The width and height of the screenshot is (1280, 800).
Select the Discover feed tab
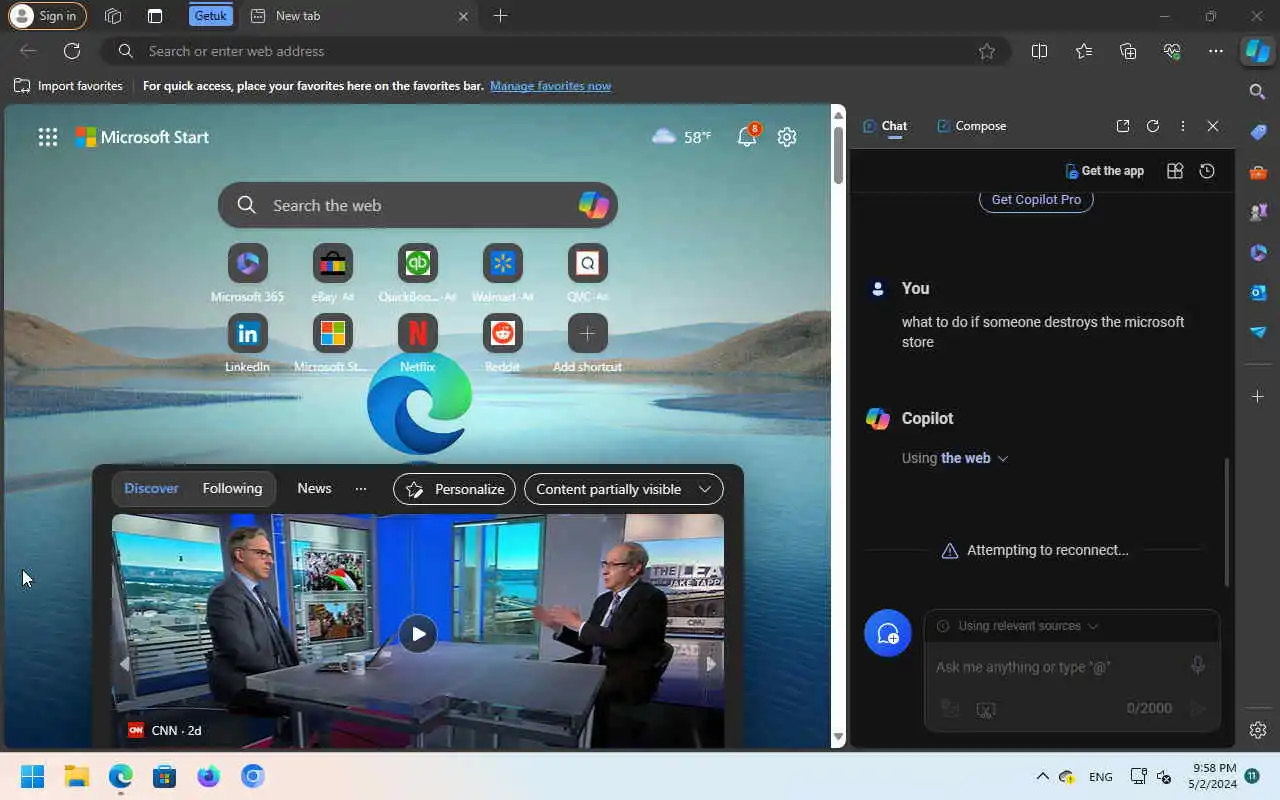click(151, 489)
